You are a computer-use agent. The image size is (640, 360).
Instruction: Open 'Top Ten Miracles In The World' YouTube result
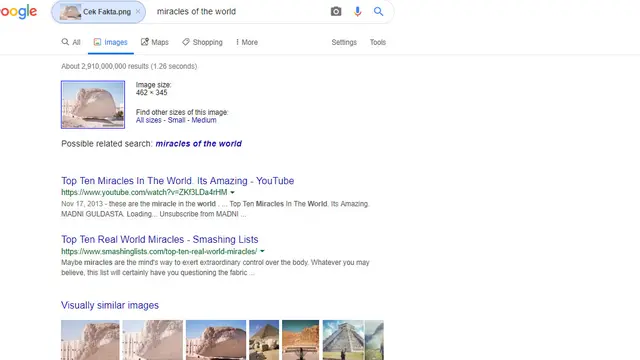click(178, 181)
